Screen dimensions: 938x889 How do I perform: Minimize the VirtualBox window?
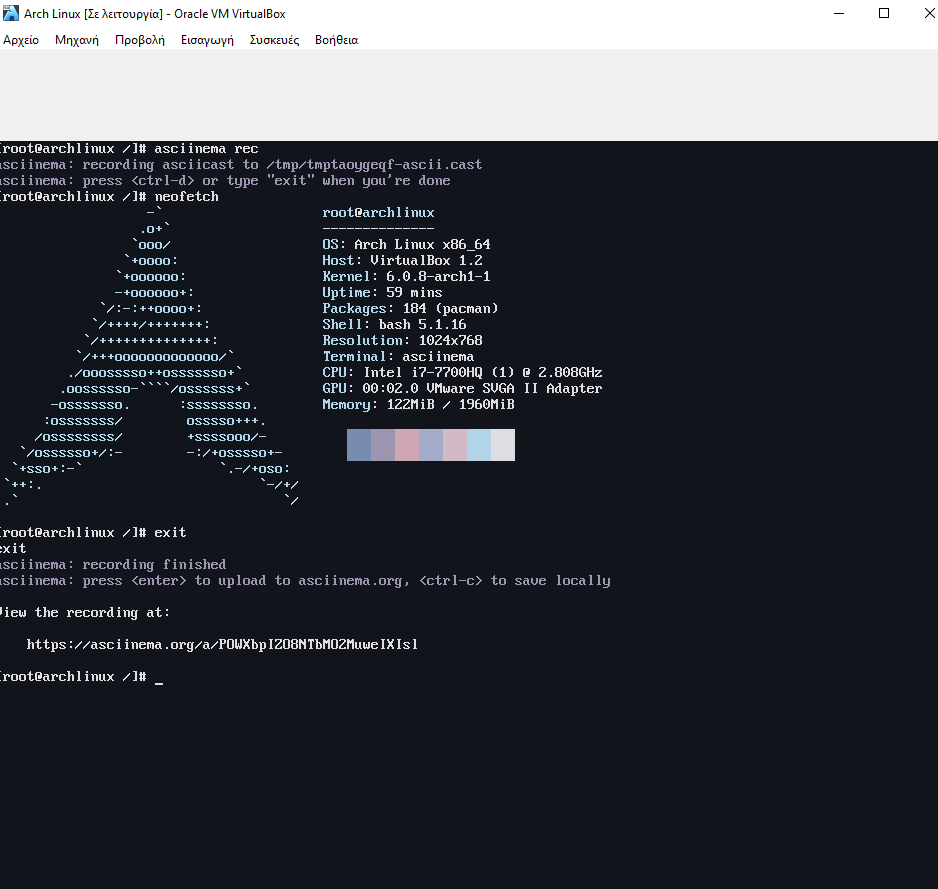coord(838,13)
